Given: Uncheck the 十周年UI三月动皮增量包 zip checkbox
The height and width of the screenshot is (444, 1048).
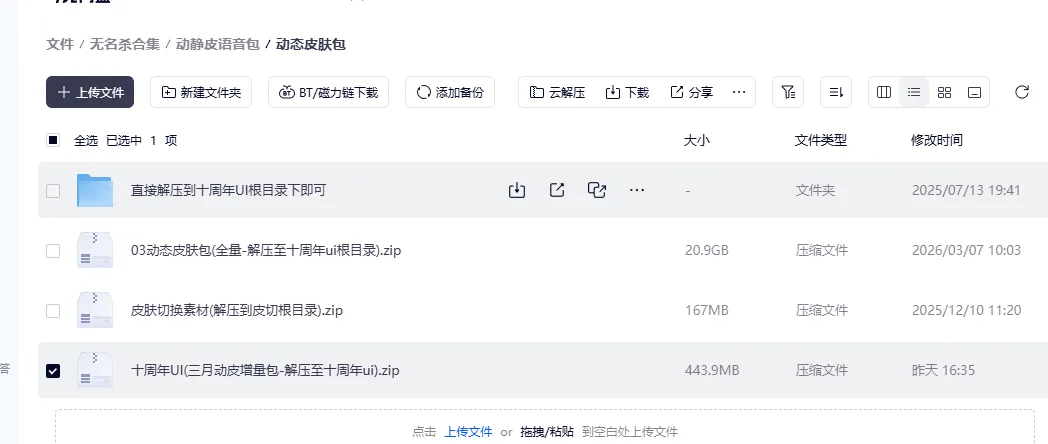Looking at the screenshot, I should tap(53, 370).
